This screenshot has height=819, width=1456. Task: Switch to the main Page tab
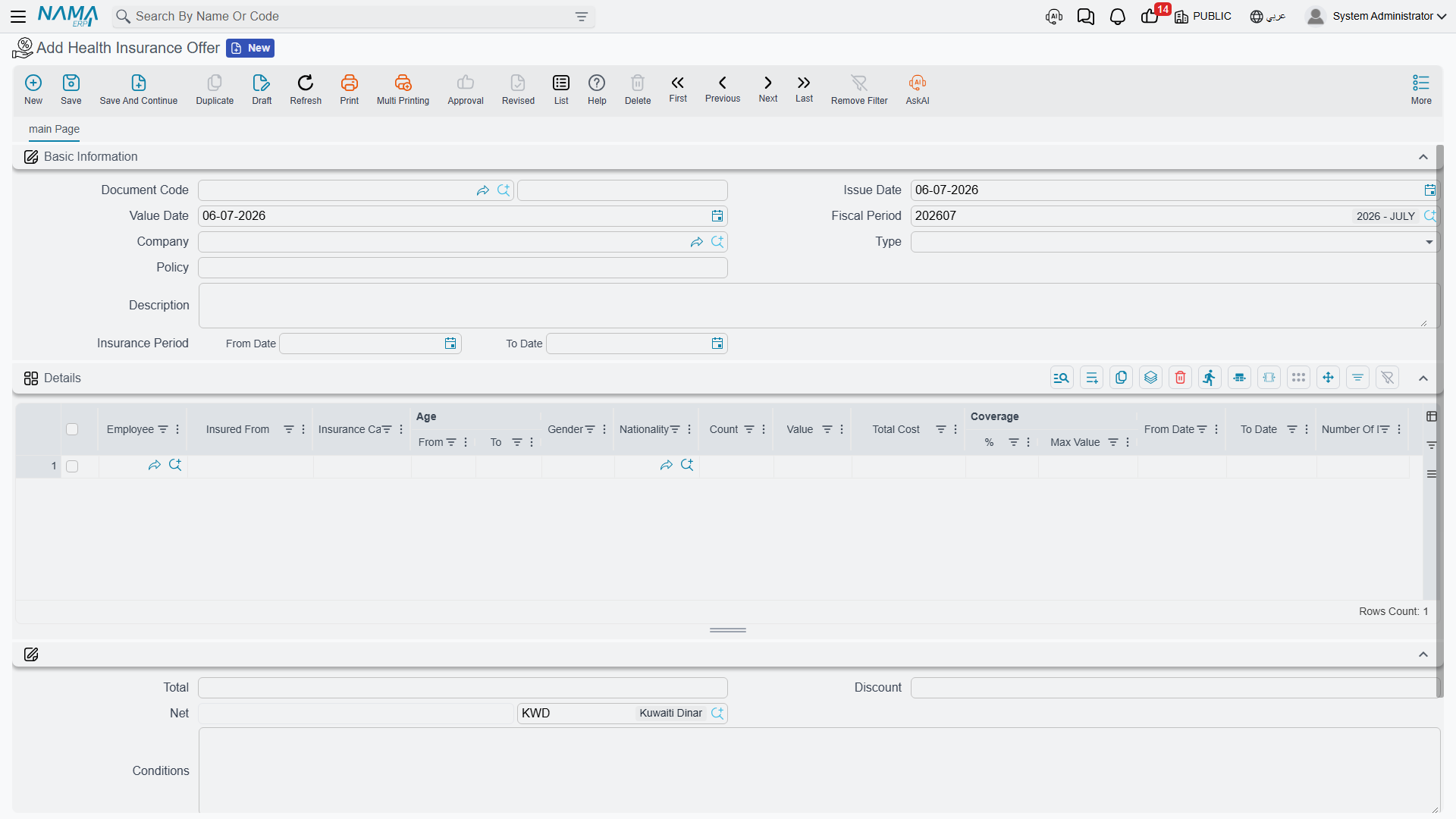pos(54,130)
